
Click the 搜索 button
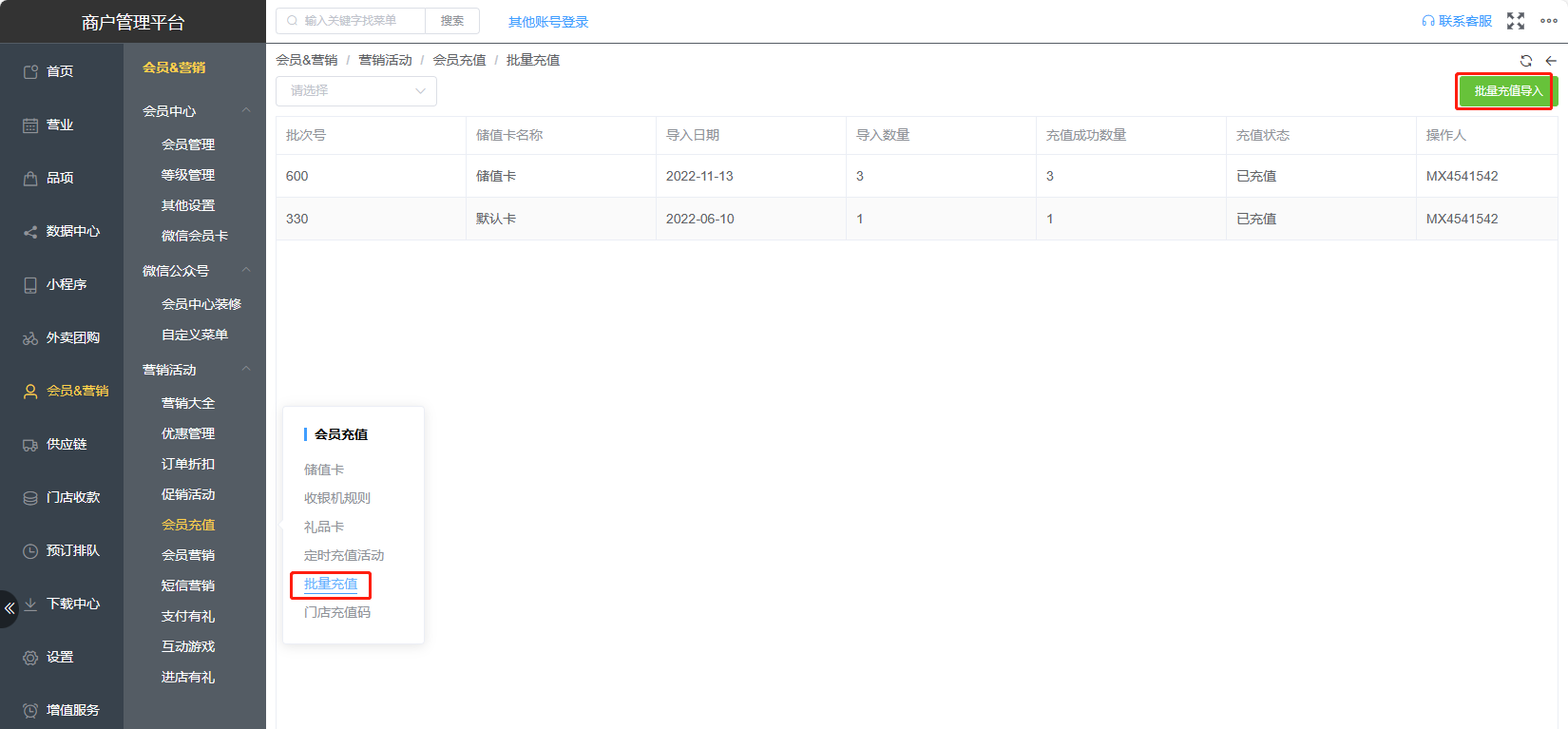[x=452, y=21]
